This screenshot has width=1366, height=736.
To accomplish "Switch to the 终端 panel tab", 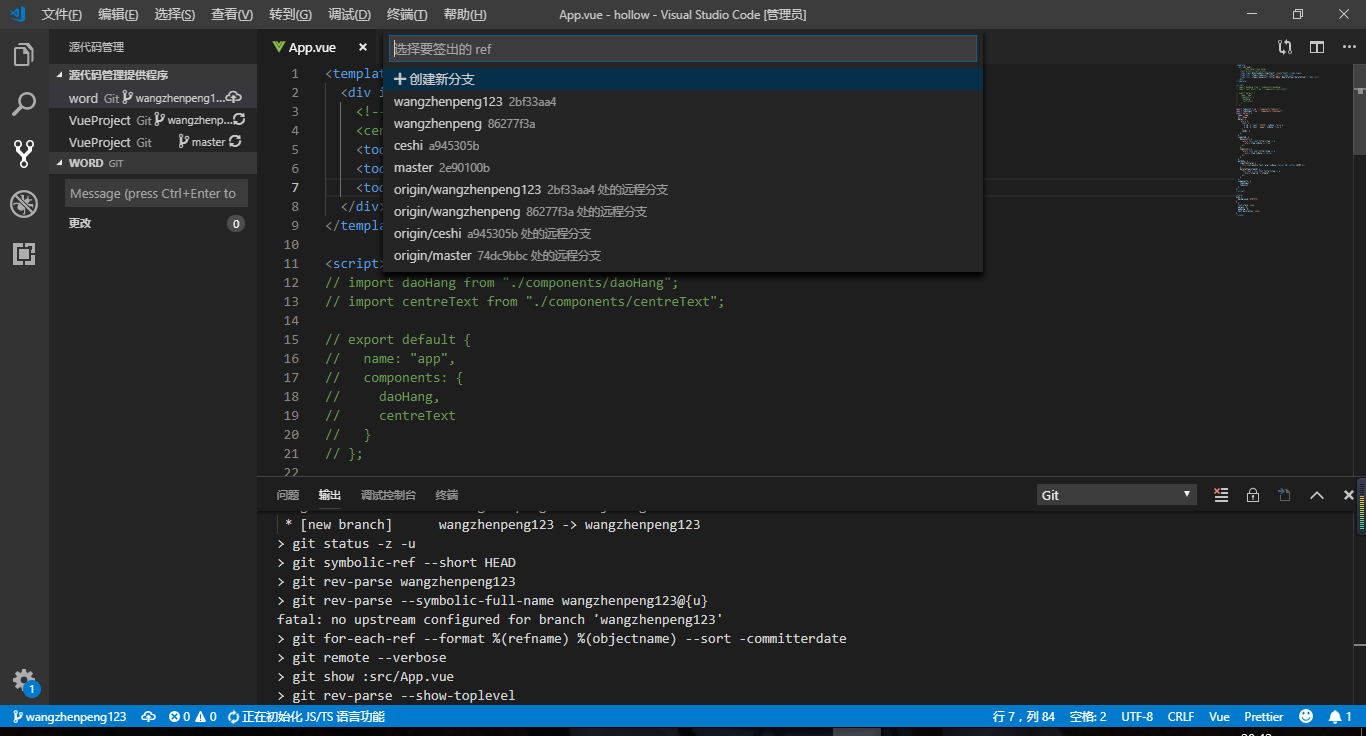I will (446, 494).
